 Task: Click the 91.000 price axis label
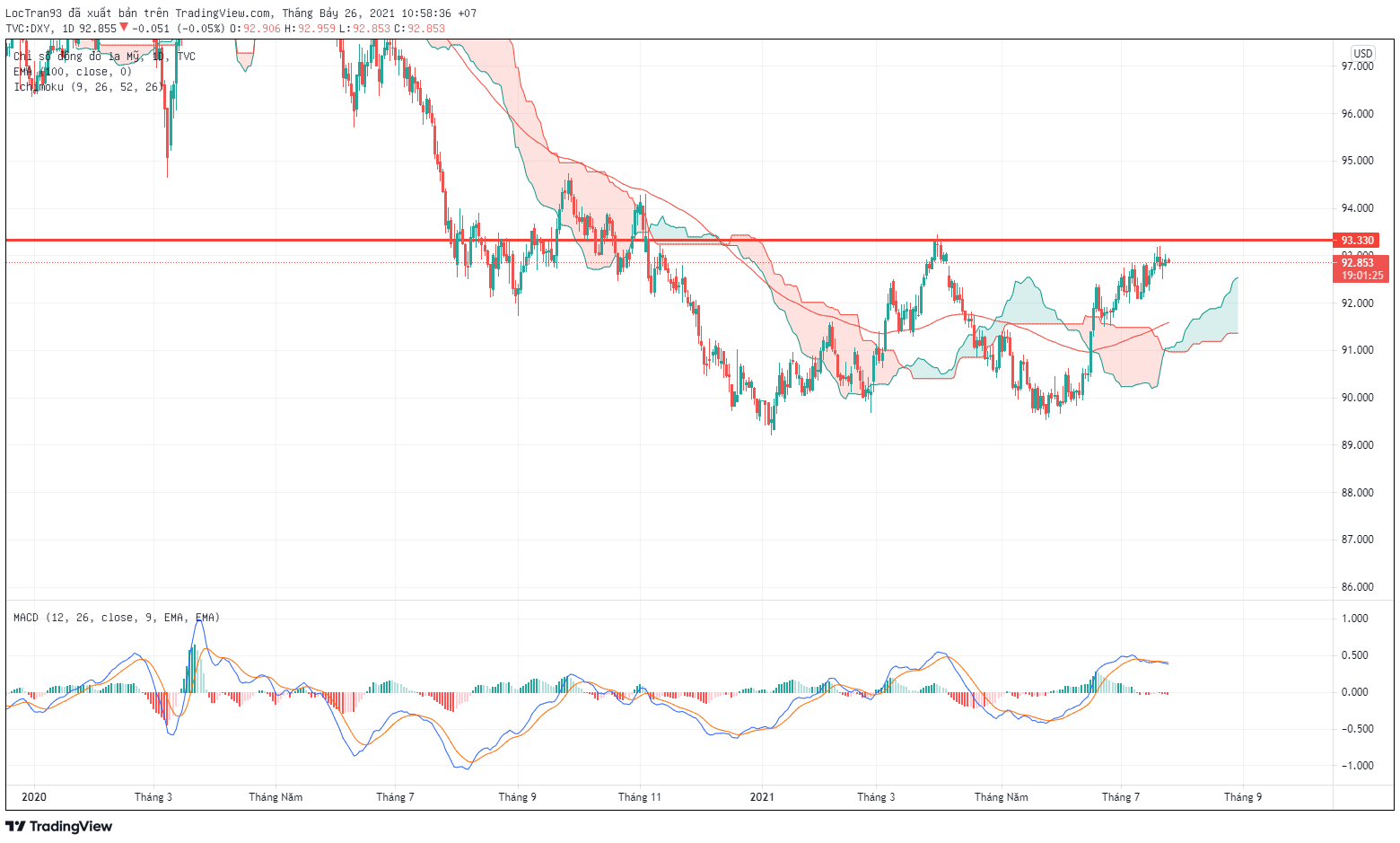[1357, 350]
